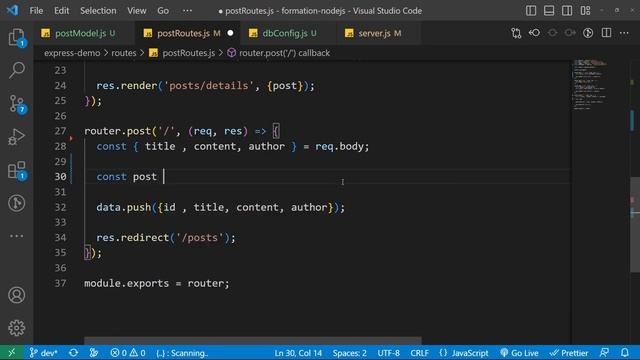The width and height of the screenshot is (640, 360).
Task: Open the Git Graph activity icon
Action: (16, 203)
